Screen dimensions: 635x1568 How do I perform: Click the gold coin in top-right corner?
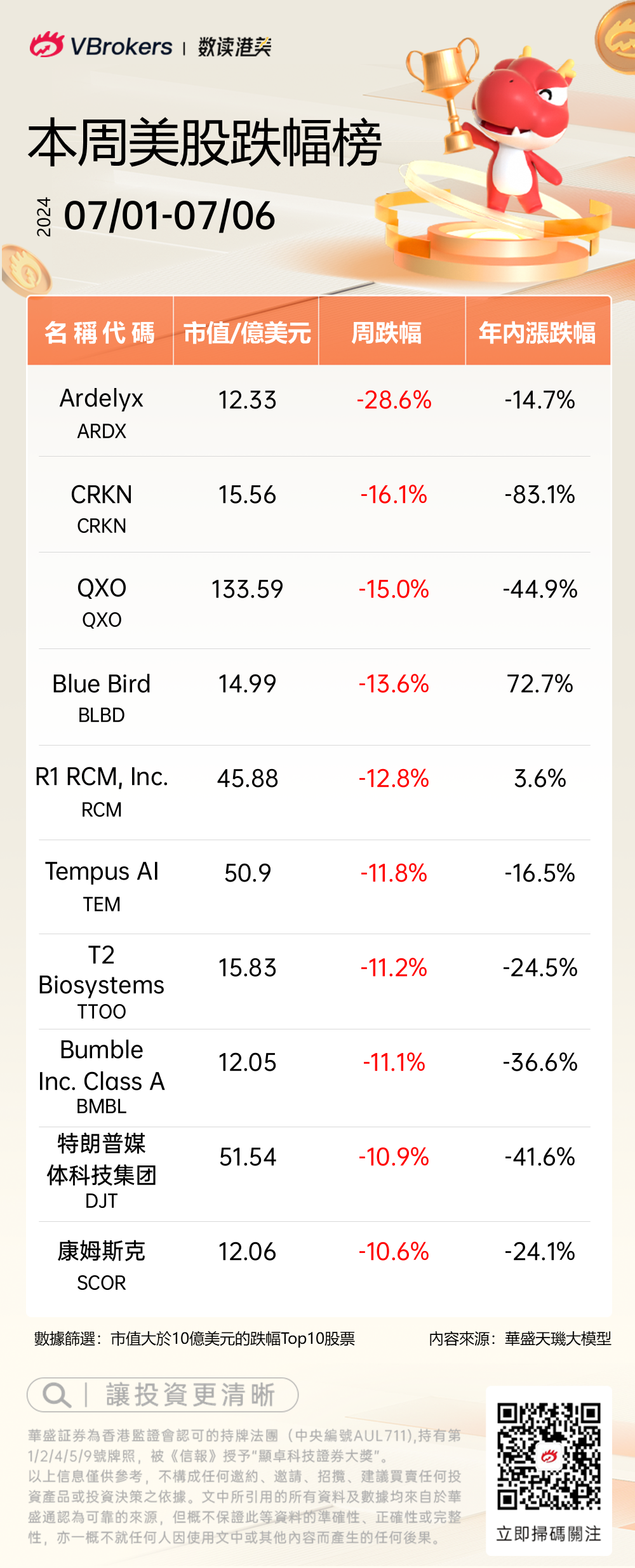pos(617,39)
